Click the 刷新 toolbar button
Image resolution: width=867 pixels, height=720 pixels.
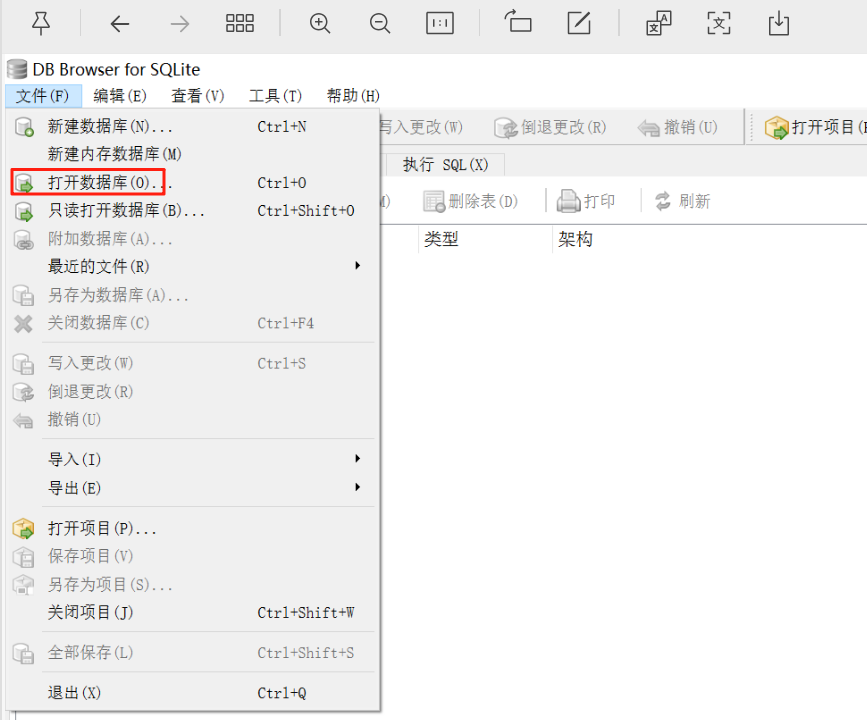point(682,201)
